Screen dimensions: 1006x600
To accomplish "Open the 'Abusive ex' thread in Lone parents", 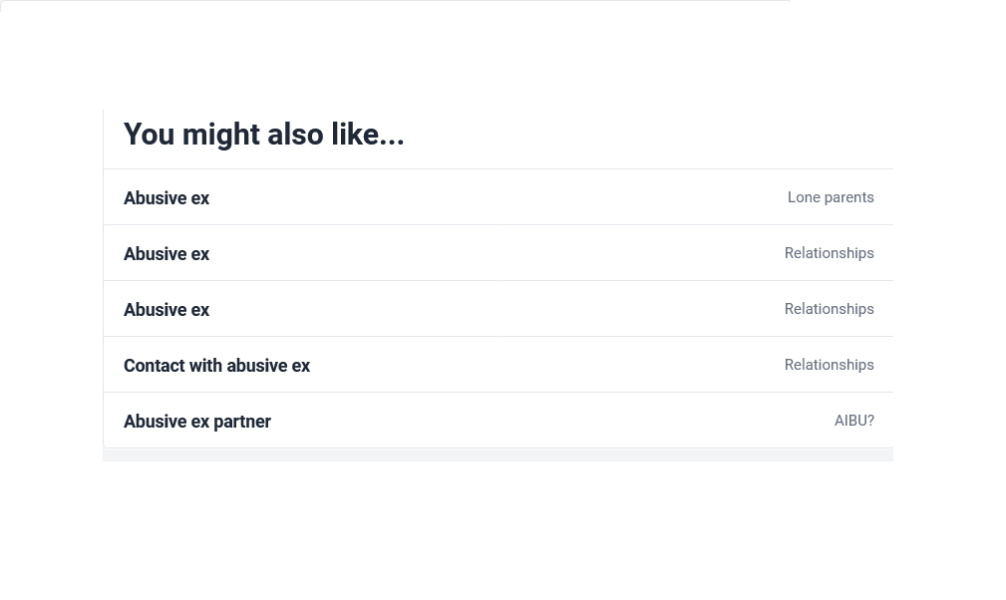I will point(166,198).
